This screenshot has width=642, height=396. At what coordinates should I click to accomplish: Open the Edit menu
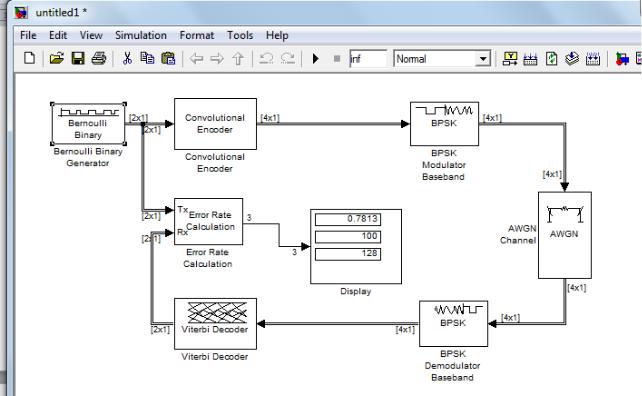click(58, 35)
